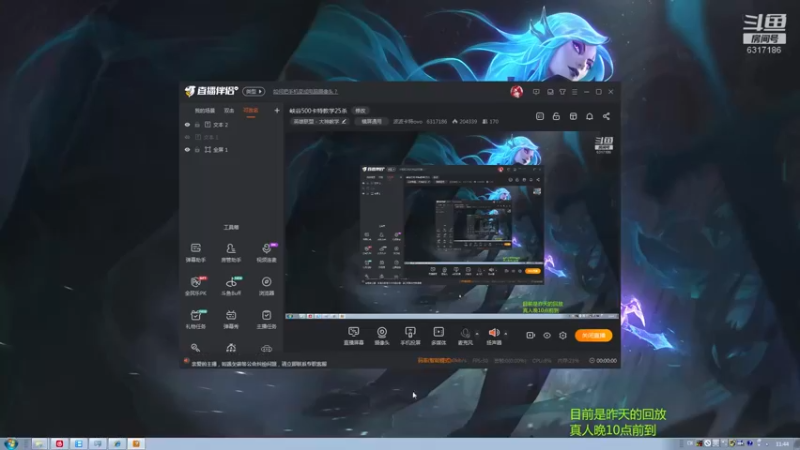The height and width of the screenshot is (450, 800).
Task: Click the record video icon beside the eye
Action: pyautogui.click(x=531, y=335)
